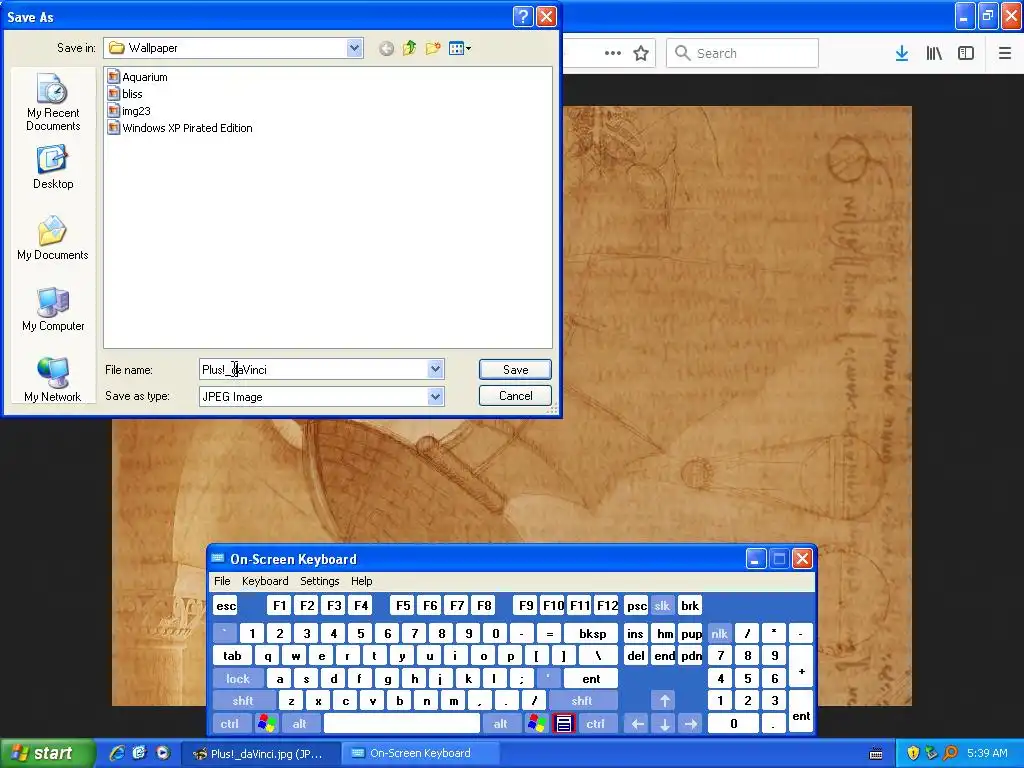Image resolution: width=1024 pixels, height=768 pixels.
Task: Toggle the right shft key
Action: (582, 701)
